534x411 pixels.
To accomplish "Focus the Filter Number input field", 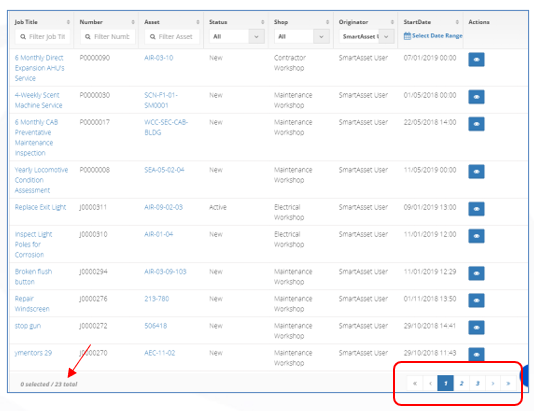I will pyautogui.click(x=108, y=36).
